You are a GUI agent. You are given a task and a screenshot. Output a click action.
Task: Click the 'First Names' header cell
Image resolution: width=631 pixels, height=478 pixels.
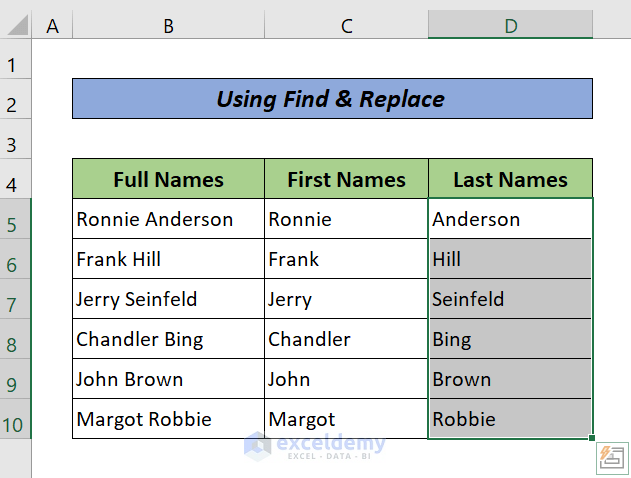[346, 180]
